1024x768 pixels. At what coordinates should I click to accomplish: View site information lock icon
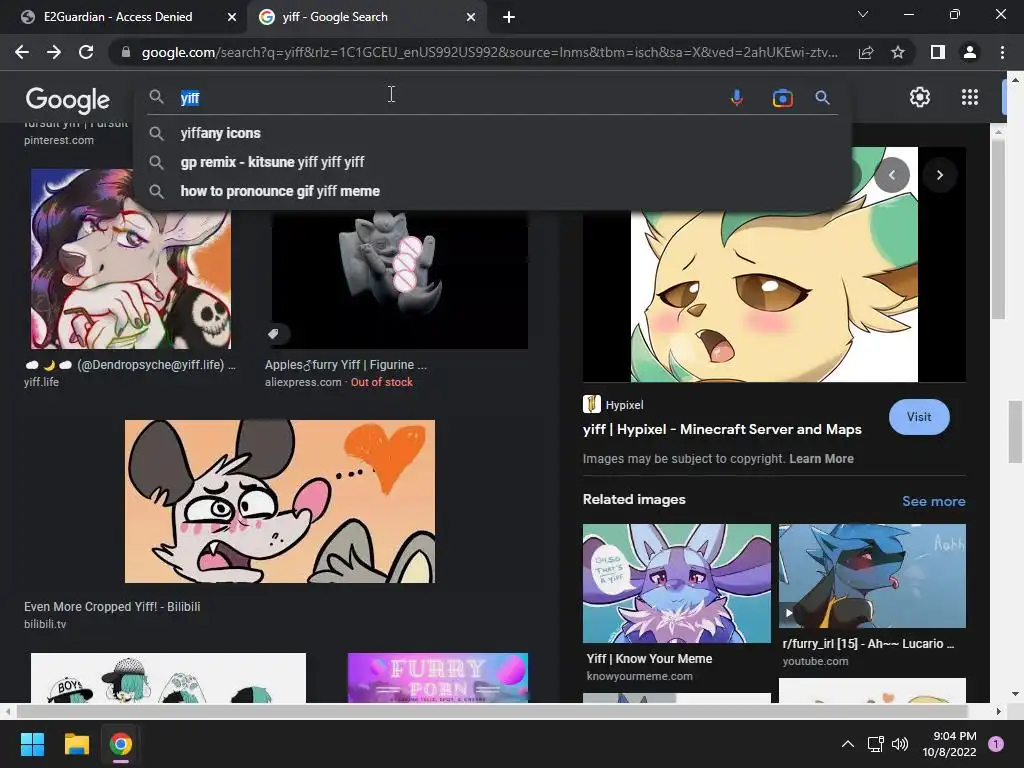coord(126,52)
